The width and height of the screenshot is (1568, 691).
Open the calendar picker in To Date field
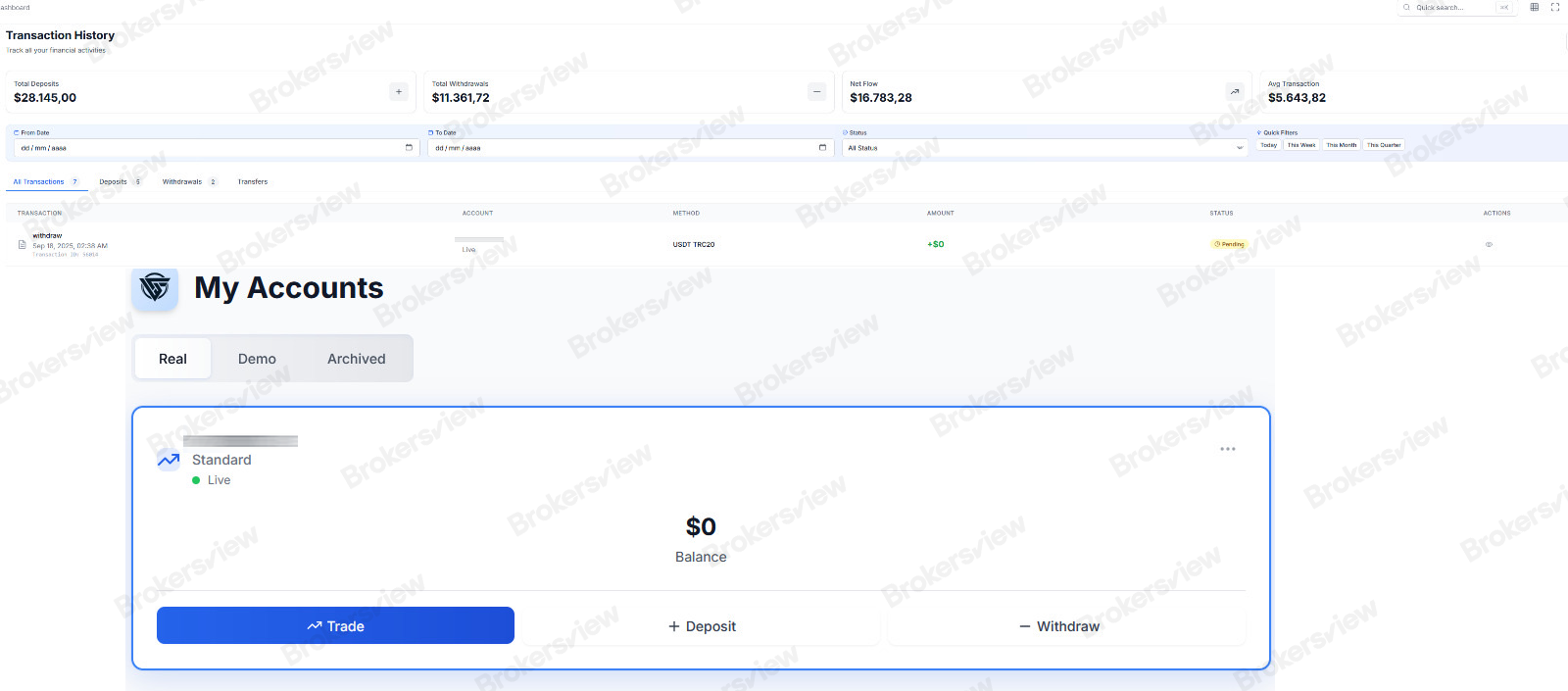(x=822, y=148)
